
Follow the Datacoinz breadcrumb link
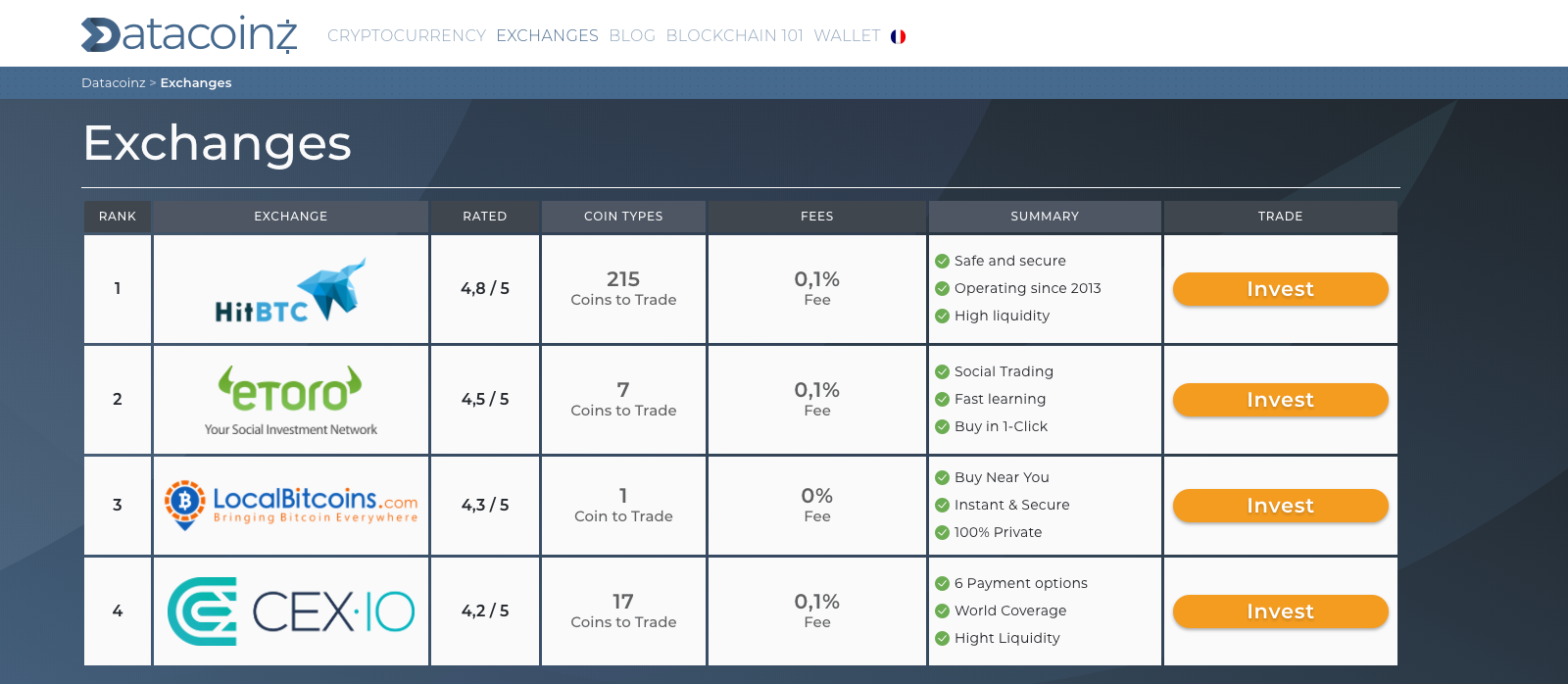(114, 82)
